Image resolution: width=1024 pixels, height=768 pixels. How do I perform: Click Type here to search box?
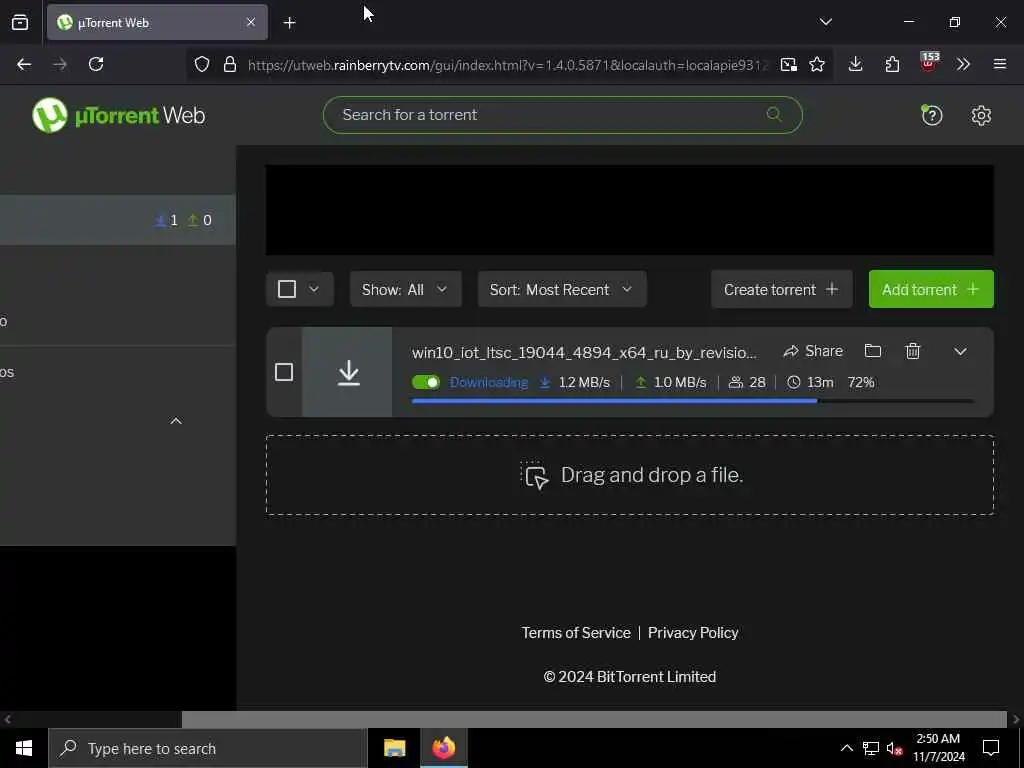(208, 748)
